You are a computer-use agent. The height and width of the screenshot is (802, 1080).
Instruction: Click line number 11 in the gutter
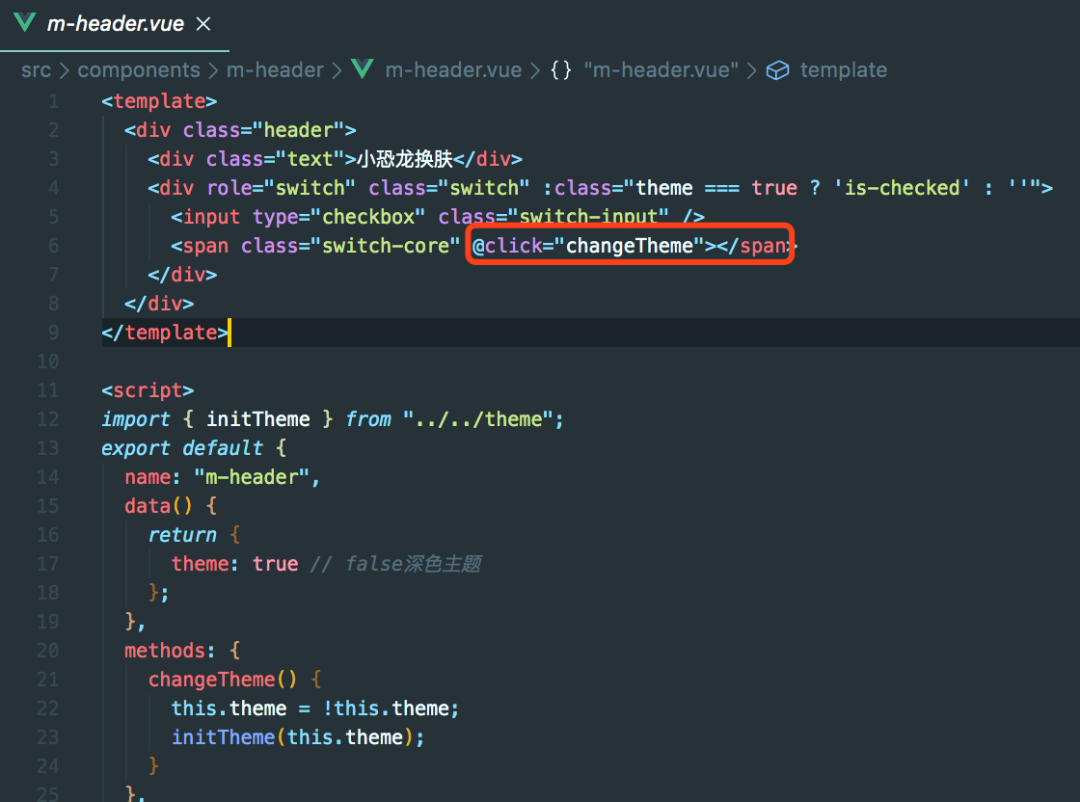tap(48, 391)
